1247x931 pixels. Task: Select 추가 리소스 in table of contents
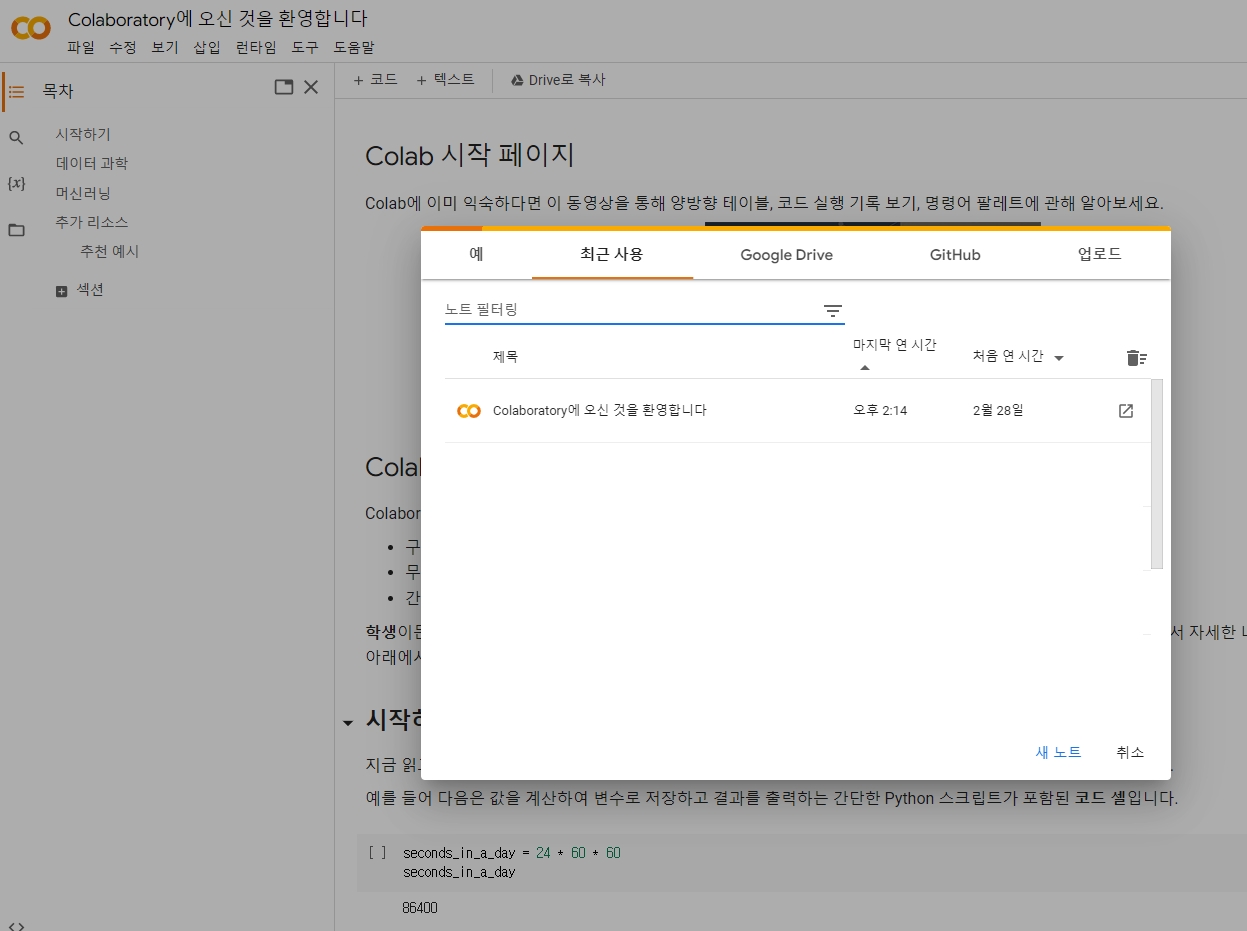click(x=92, y=222)
